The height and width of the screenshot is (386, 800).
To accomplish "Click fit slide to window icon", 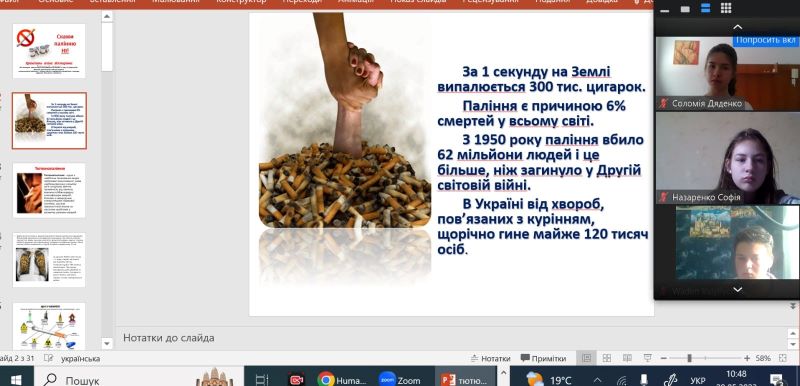I will (783, 358).
